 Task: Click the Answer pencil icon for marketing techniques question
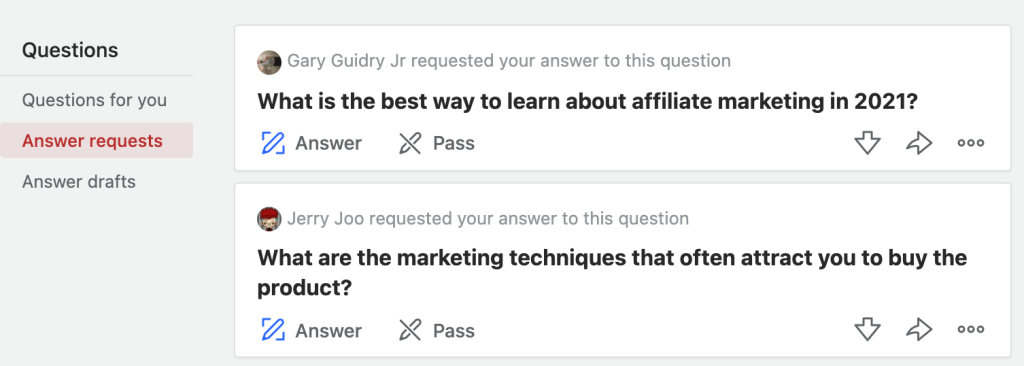273,330
